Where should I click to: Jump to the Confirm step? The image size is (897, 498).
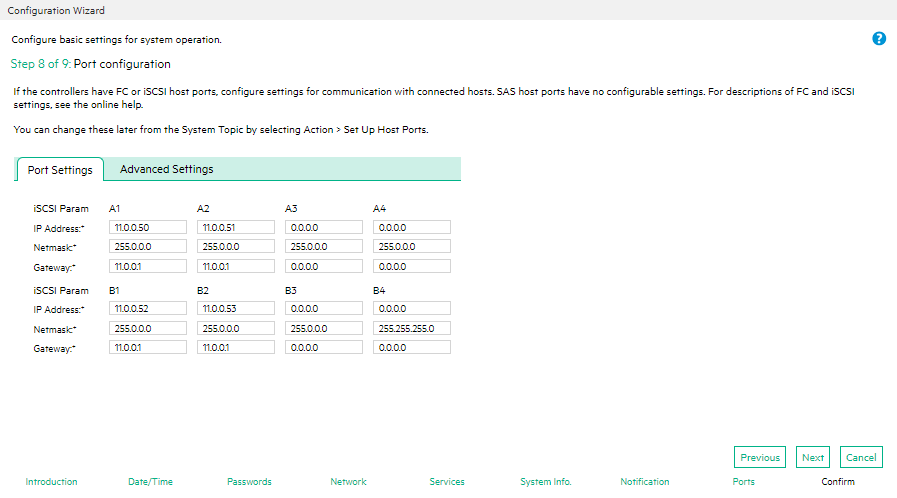[838, 481]
